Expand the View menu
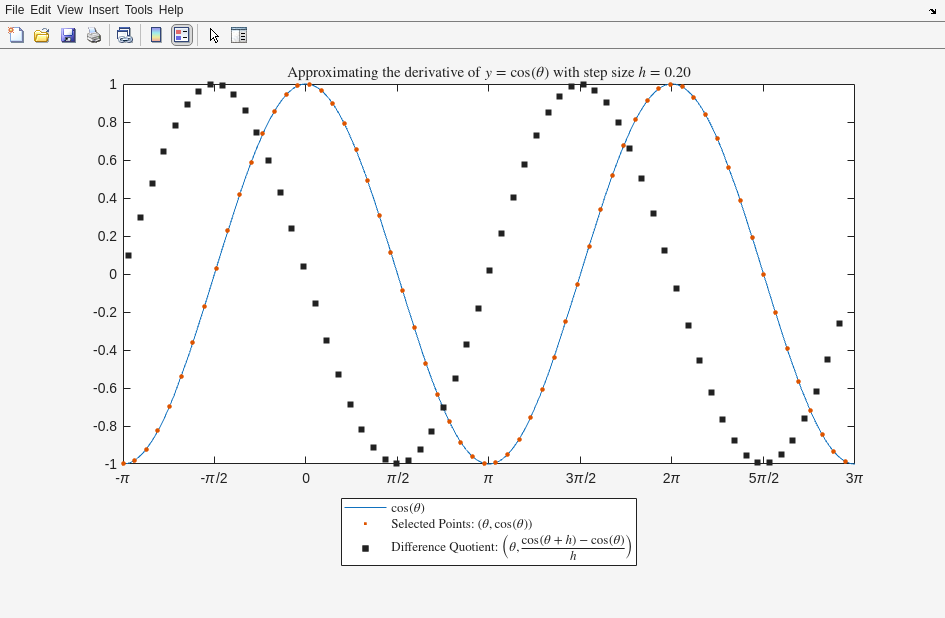 (70, 10)
